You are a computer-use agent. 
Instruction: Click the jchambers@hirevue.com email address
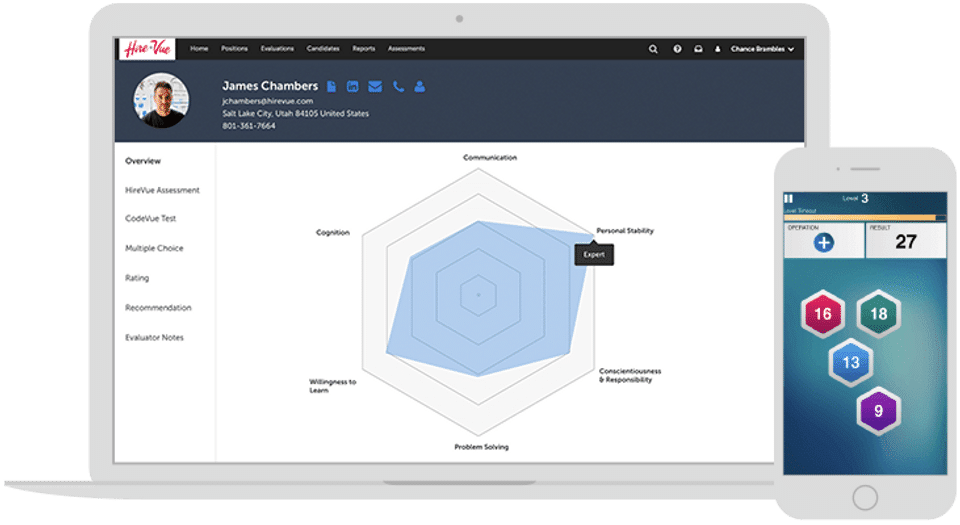268,101
